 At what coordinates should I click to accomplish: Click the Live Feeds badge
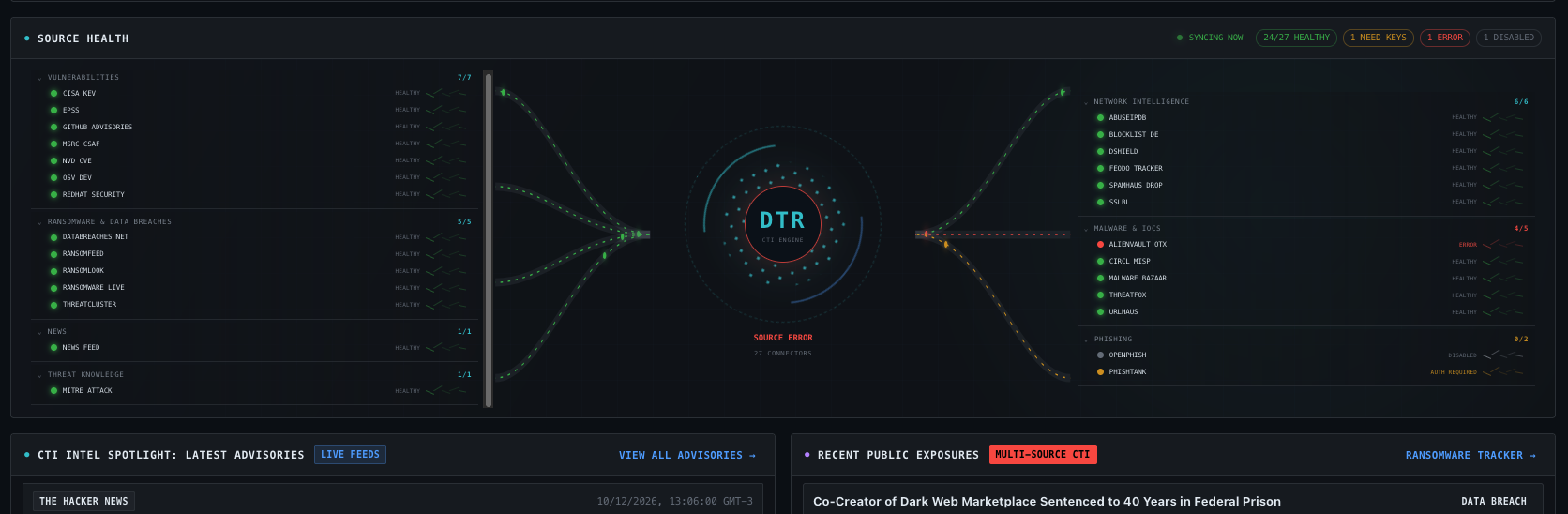[x=350, y=455]
